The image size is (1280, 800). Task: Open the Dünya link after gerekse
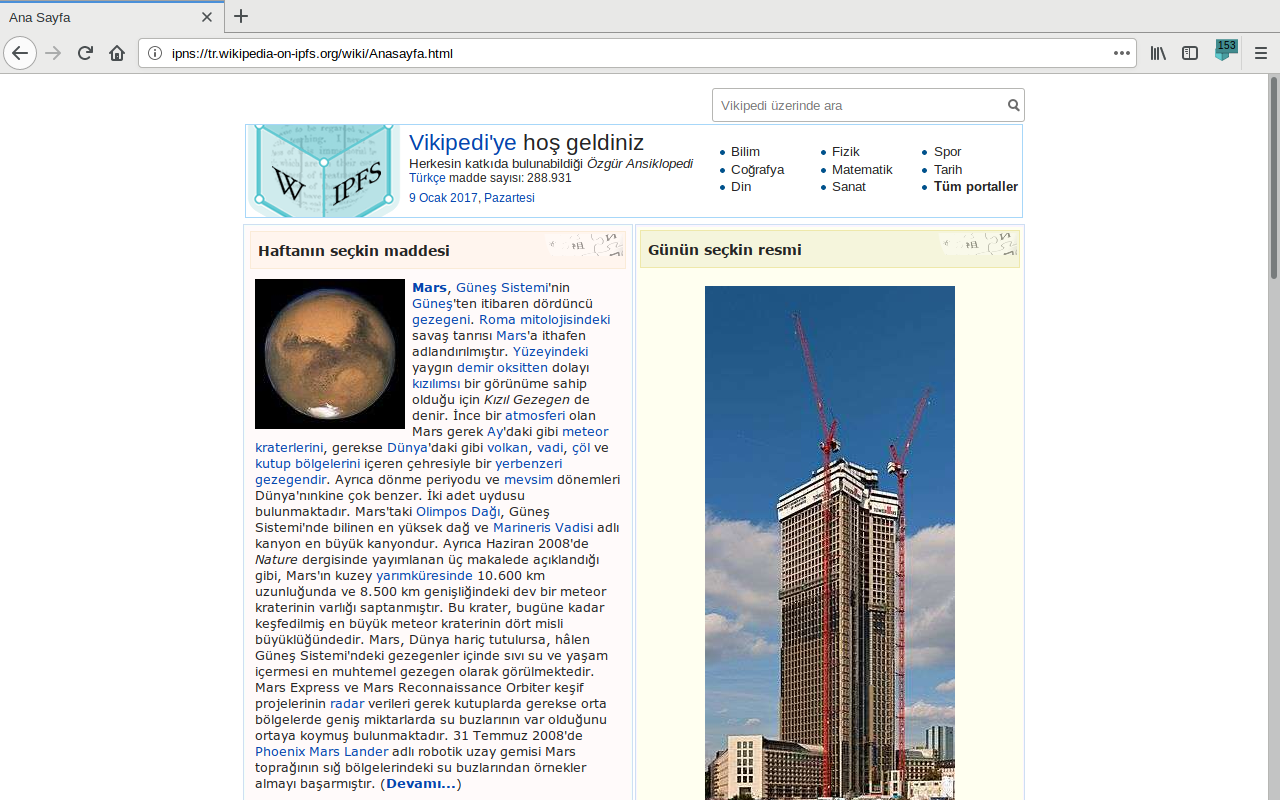[x=407, y=448]
